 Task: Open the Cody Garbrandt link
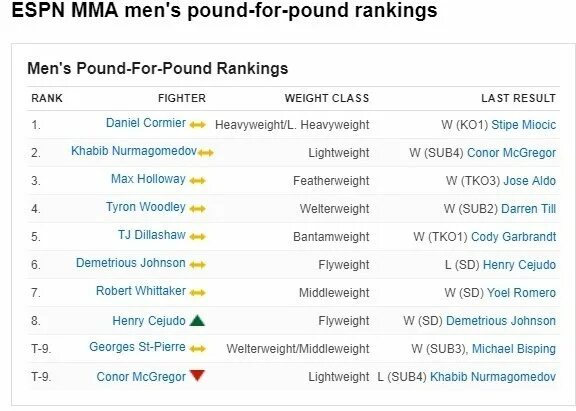[513, 237]
